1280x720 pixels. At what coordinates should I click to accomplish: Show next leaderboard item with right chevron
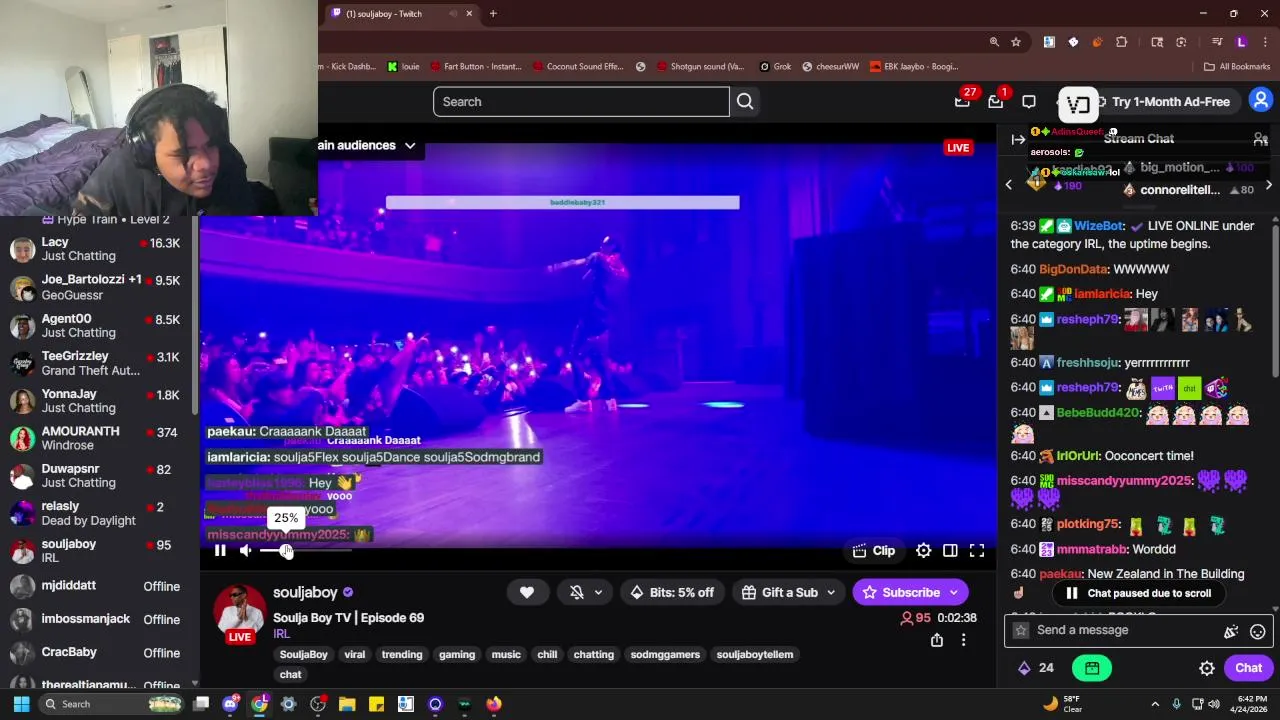pyautogui.click(x=1269, y=184)
